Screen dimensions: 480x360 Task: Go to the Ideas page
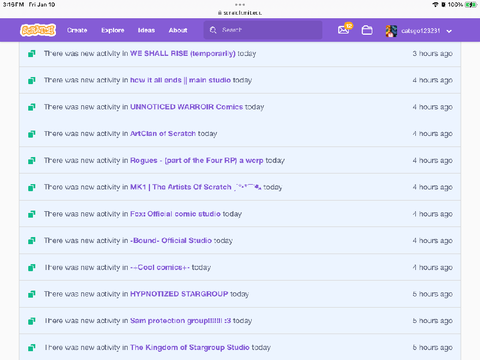146,30
